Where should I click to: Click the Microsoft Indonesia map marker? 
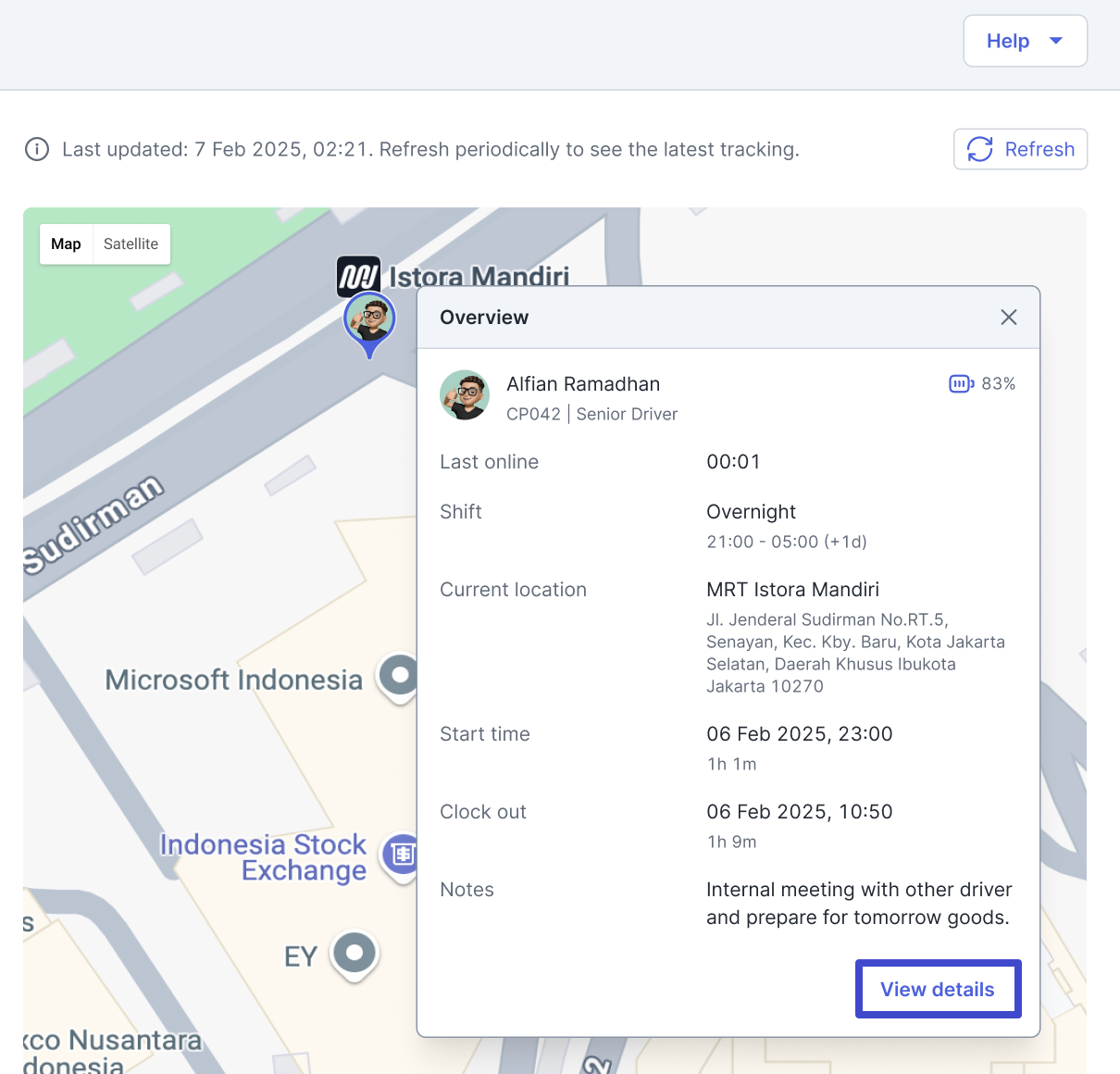tap(399, 676)
